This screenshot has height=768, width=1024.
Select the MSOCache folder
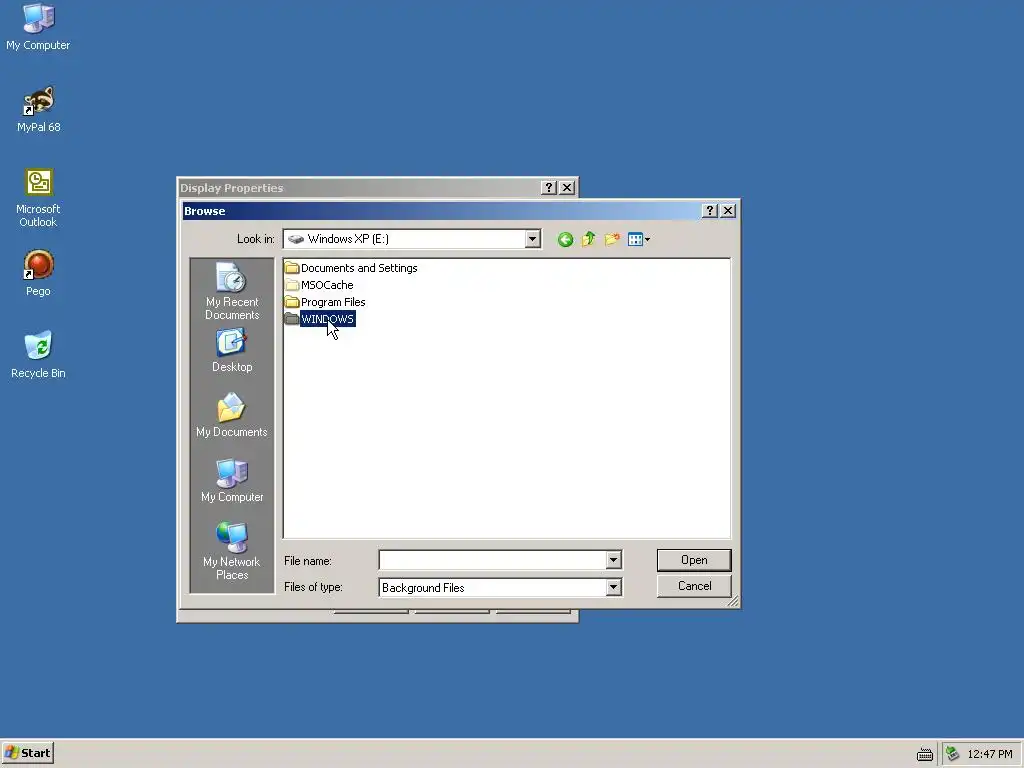[x=319, y=285]
